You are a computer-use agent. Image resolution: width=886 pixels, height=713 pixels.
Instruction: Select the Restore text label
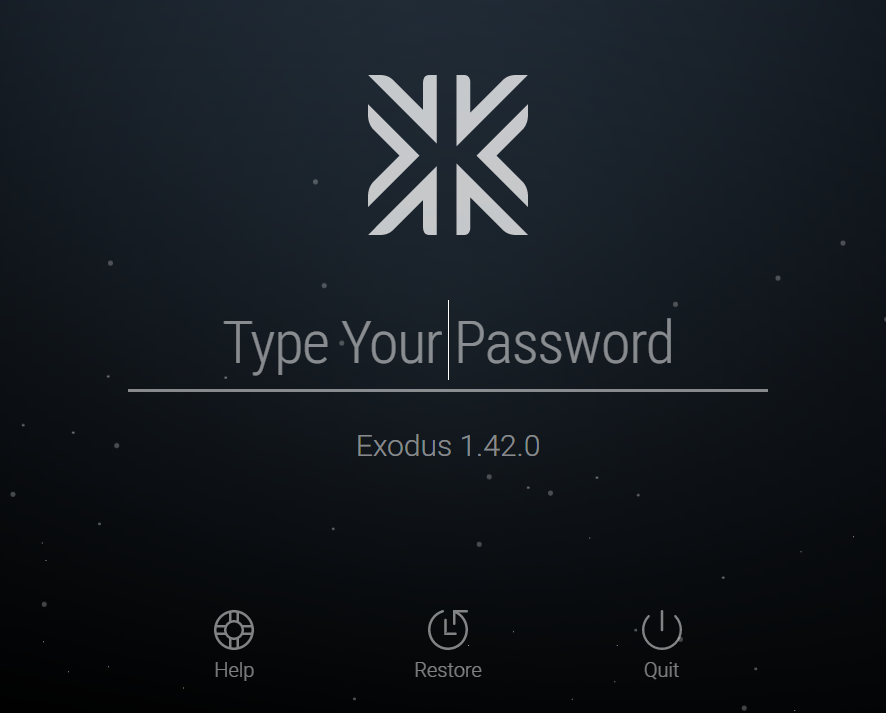(448, 670)
